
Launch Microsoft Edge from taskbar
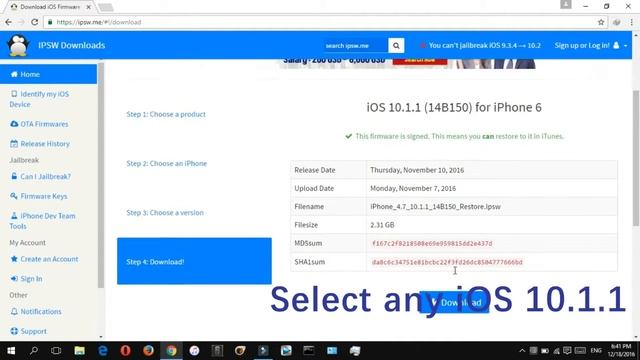[102, 351]
